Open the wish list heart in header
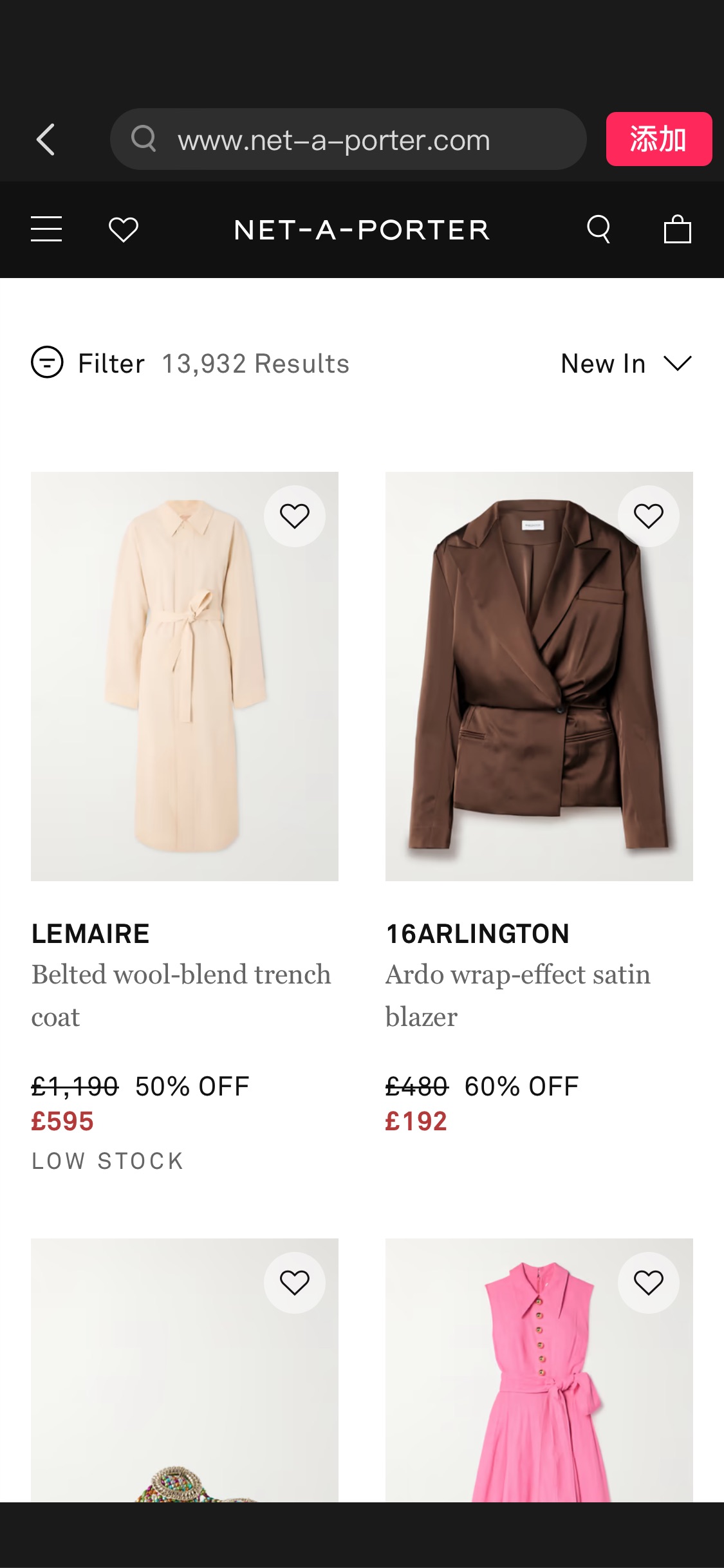The height and width of the screenshot is (1568, 724). click(x=124, y=230)
